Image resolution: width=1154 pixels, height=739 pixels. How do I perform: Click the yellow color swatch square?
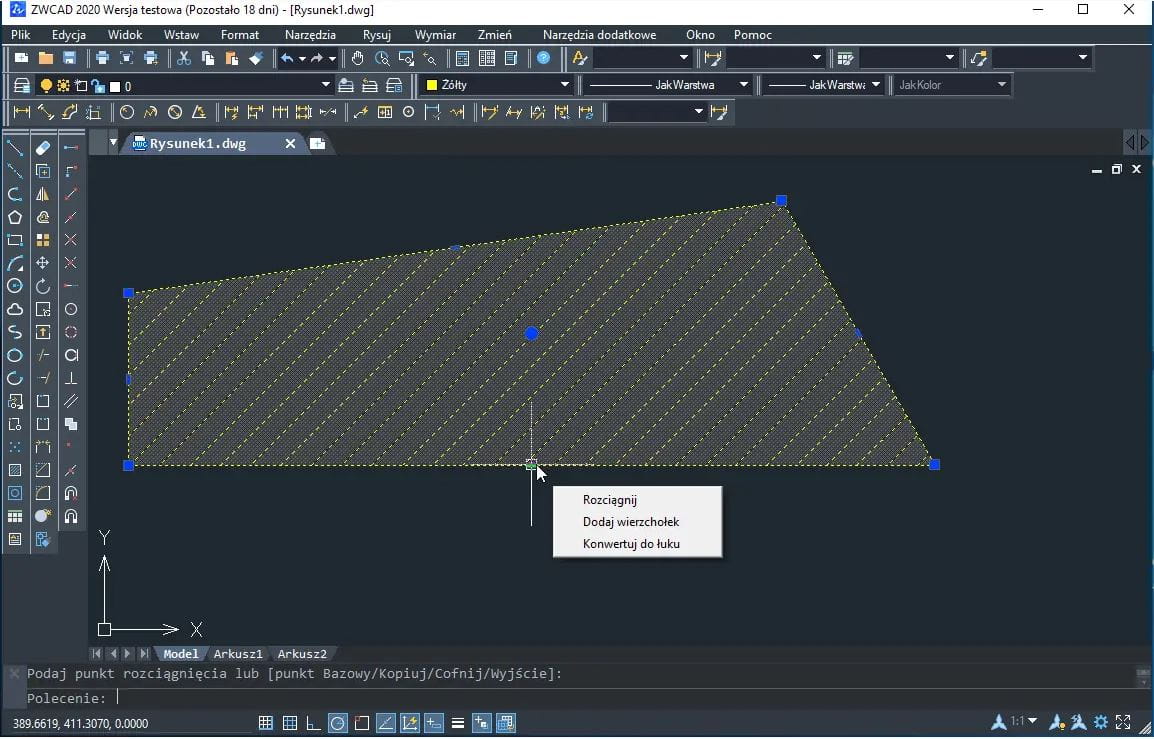(x=432, y=85)
